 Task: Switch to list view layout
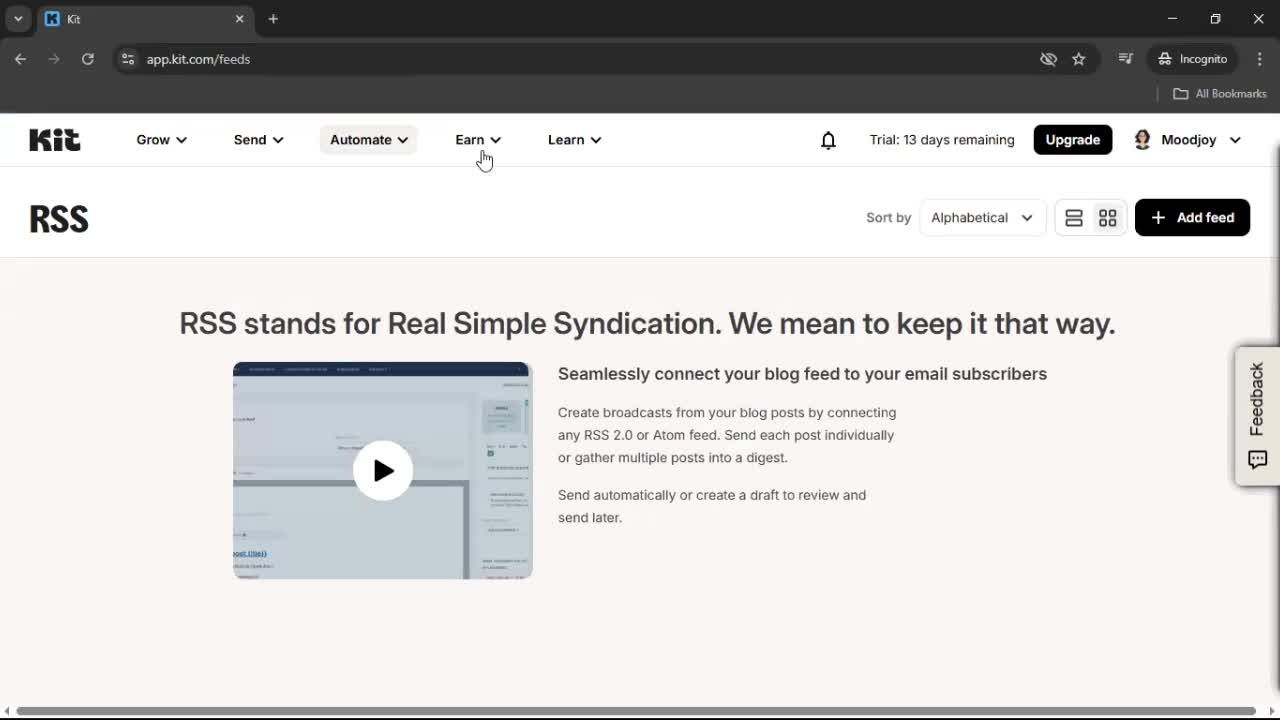coord(1074,218)
